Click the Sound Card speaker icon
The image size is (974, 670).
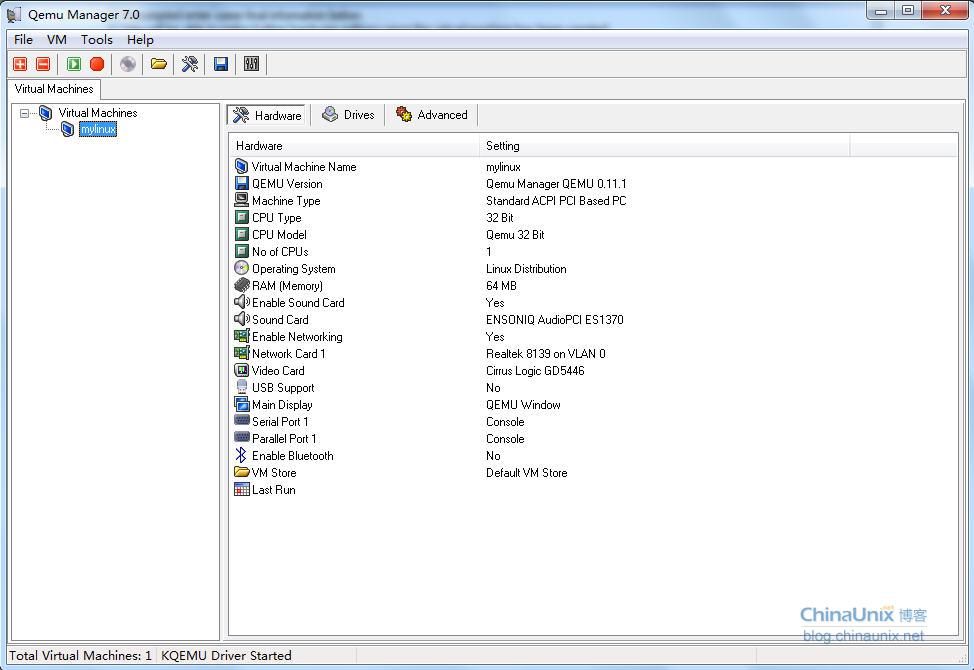coord(242,319)
